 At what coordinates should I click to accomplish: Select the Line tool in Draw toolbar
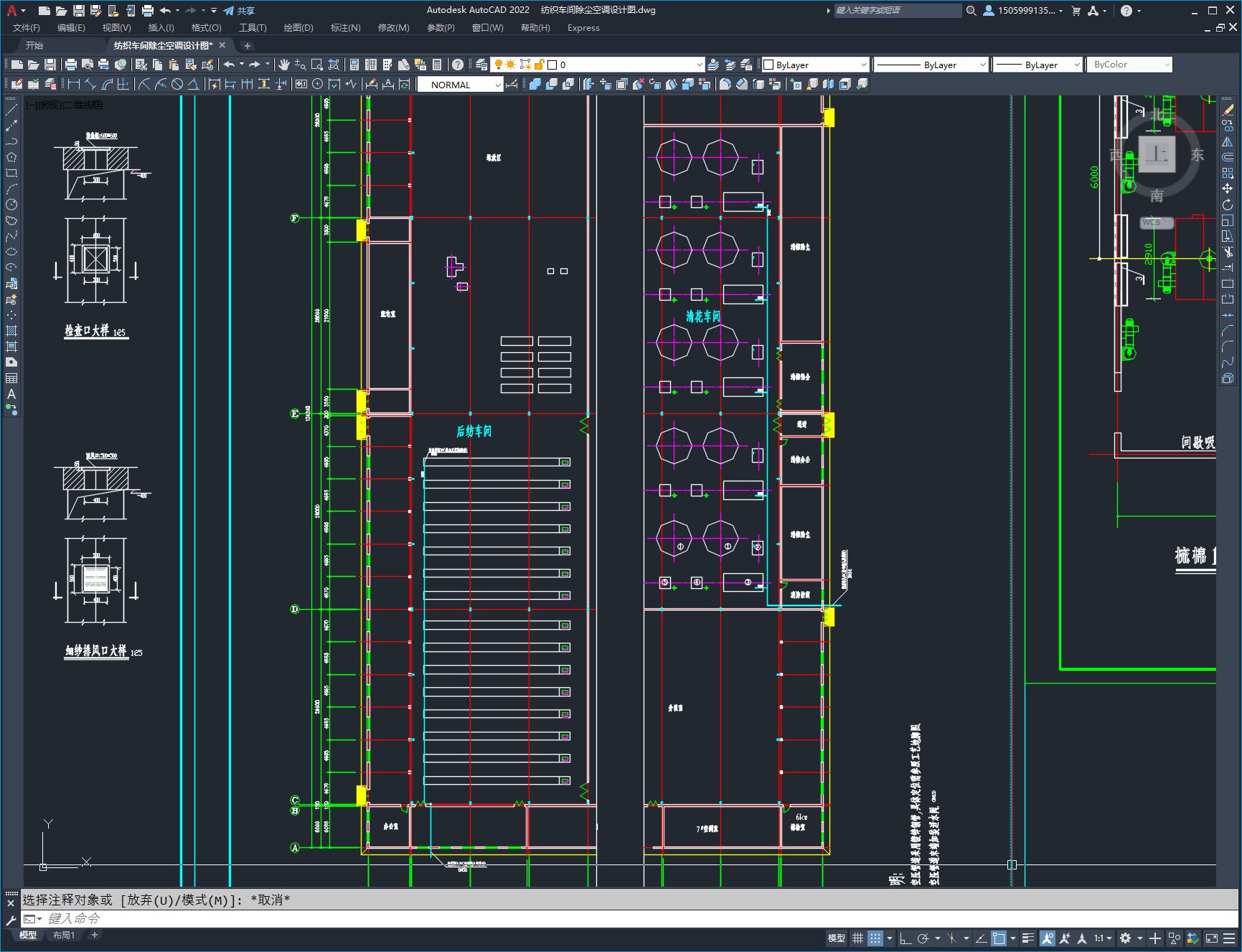(x=11, y=110)
